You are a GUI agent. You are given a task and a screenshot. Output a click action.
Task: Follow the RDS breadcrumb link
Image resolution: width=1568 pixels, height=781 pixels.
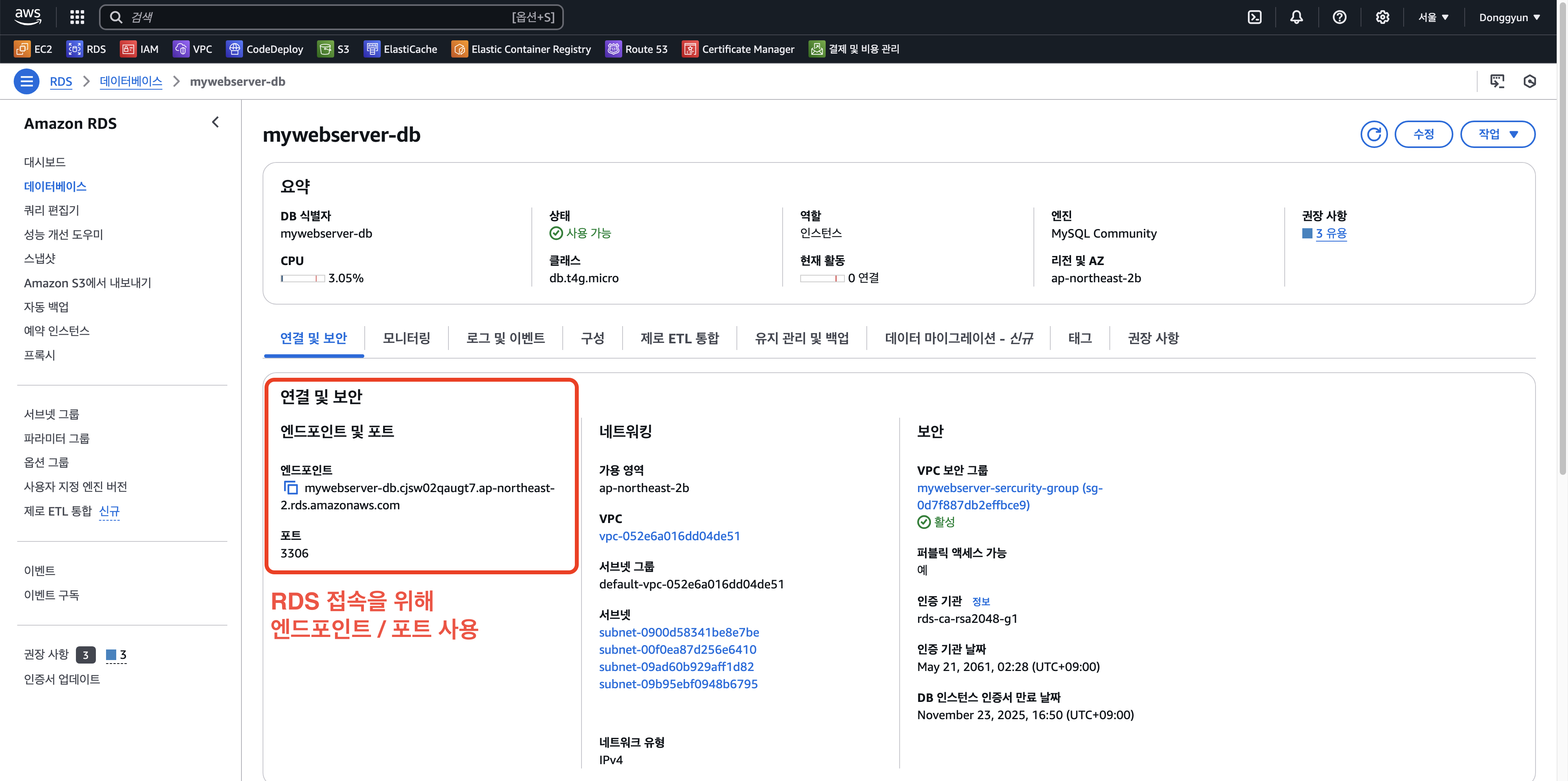pyautogui.click(x=61, y=81)
